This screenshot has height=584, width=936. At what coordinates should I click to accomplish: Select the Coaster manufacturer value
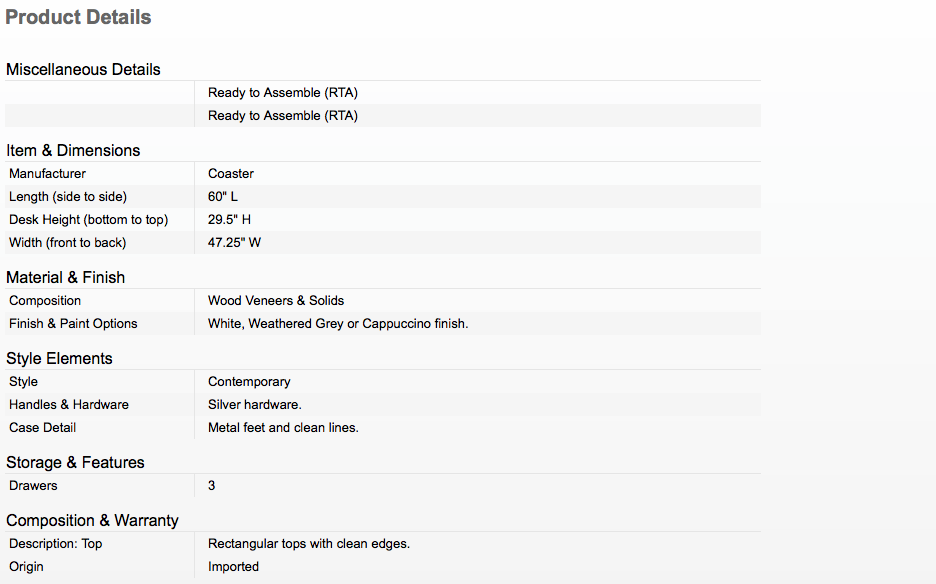pyautogui.click(x=231, y=174)
